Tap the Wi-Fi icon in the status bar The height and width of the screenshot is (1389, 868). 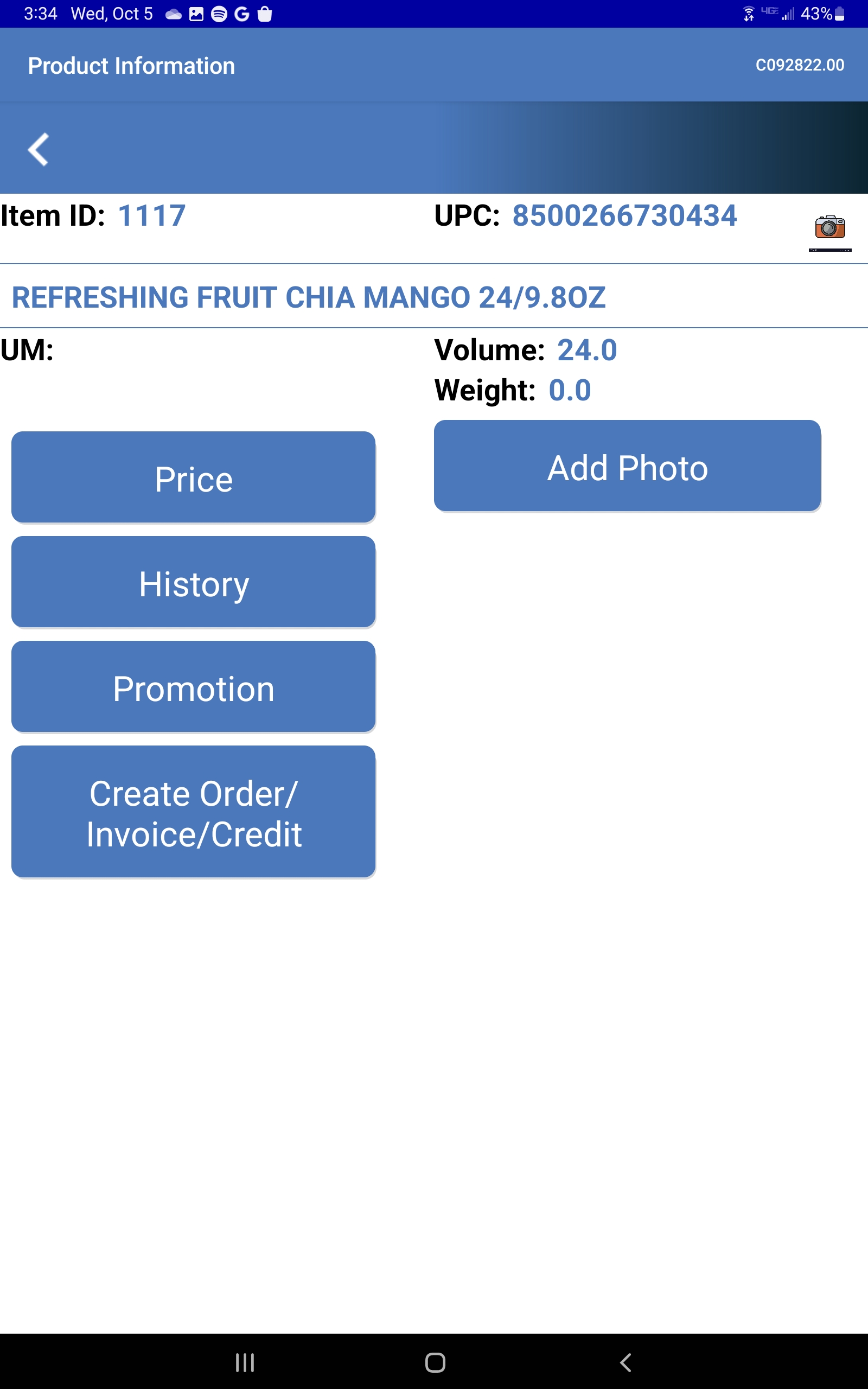point(749,14)
